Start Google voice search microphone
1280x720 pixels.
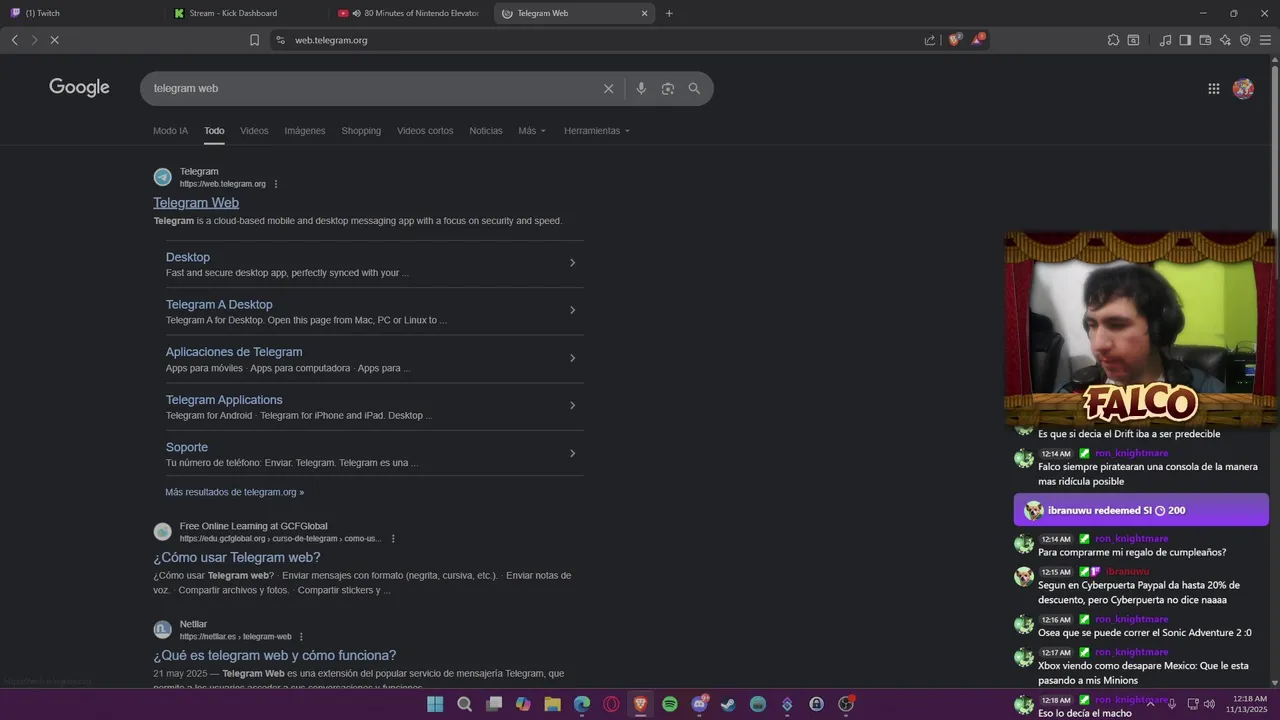(641, 88)
